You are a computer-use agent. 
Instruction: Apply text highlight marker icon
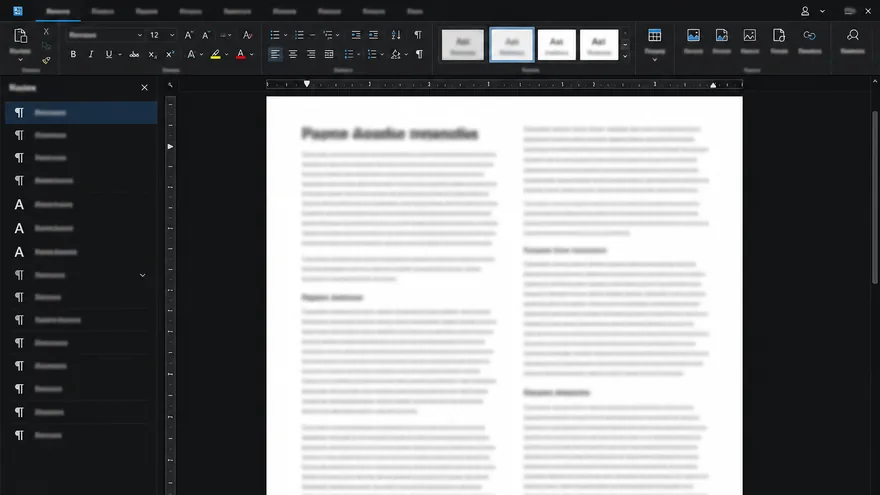point(216,54)
